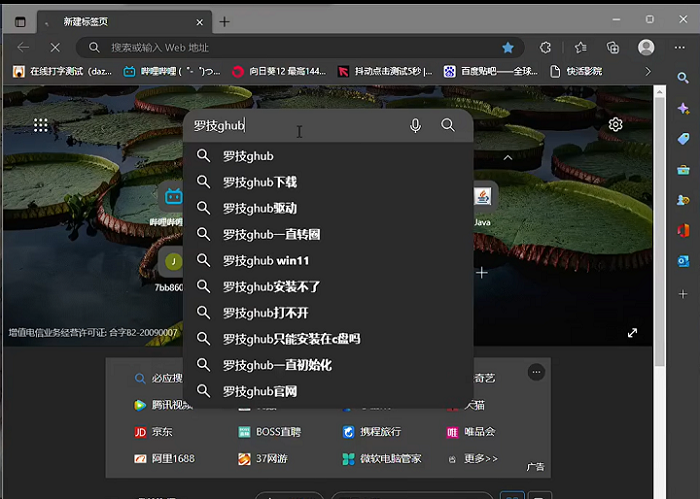Select the suggestion 罗技ghub安装不了

click(x=328, y=287)
